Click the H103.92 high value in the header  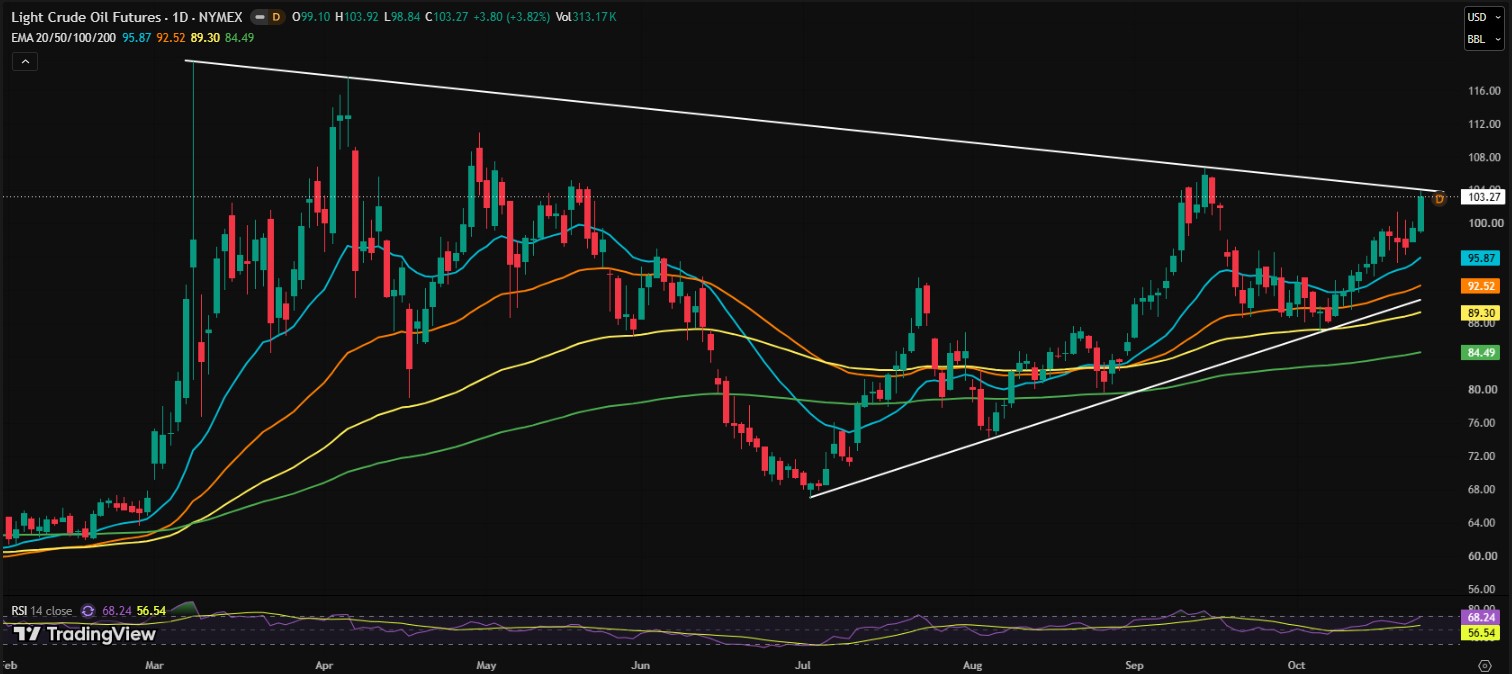tap(358, 17)
